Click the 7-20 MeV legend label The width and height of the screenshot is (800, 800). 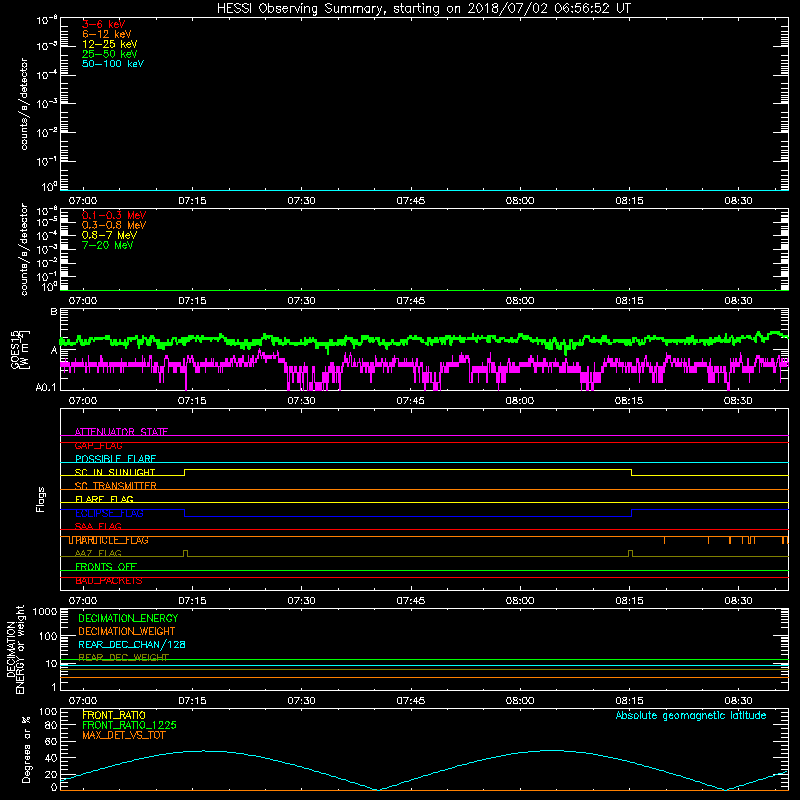(x=107, y=245)
